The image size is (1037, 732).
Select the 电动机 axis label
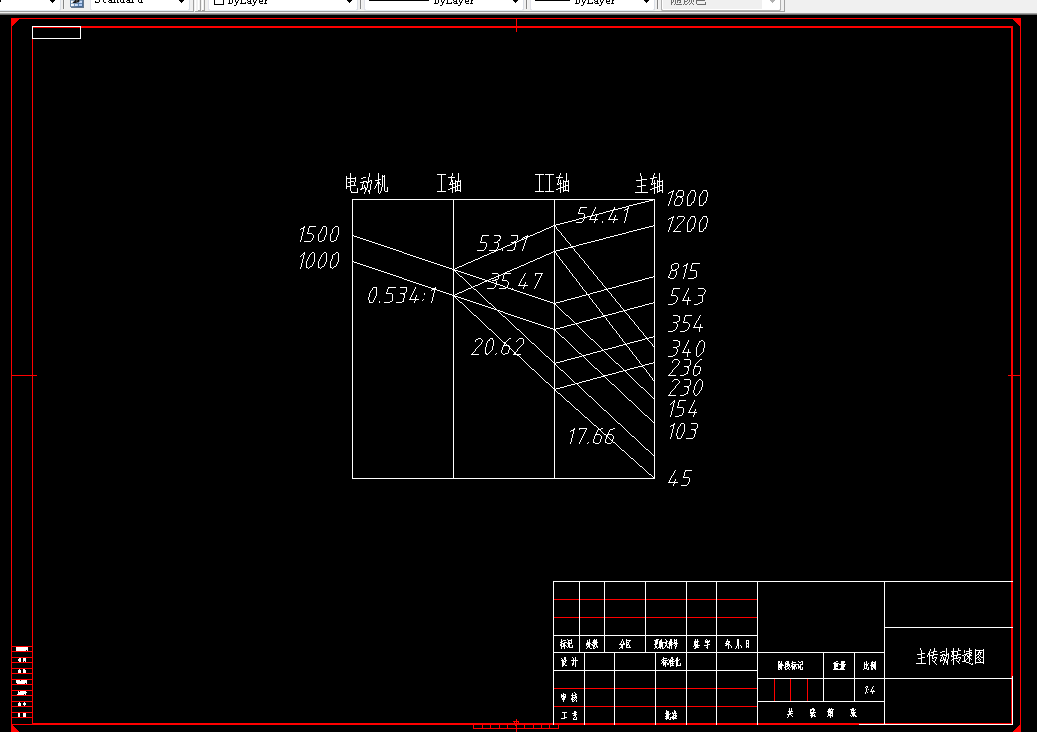tap(366, 183)
